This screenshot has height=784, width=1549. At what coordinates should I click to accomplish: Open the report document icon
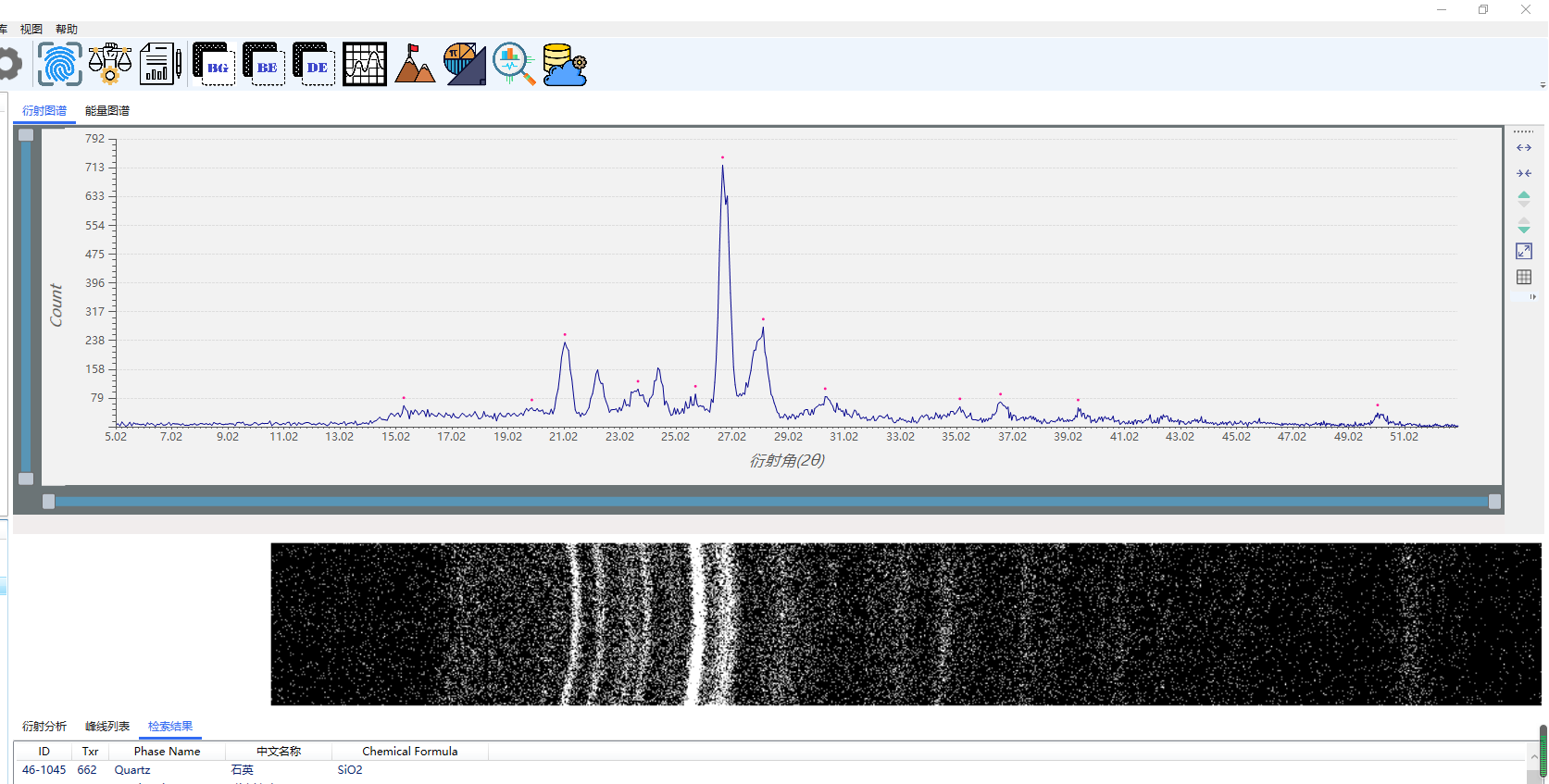coord(160,65)
